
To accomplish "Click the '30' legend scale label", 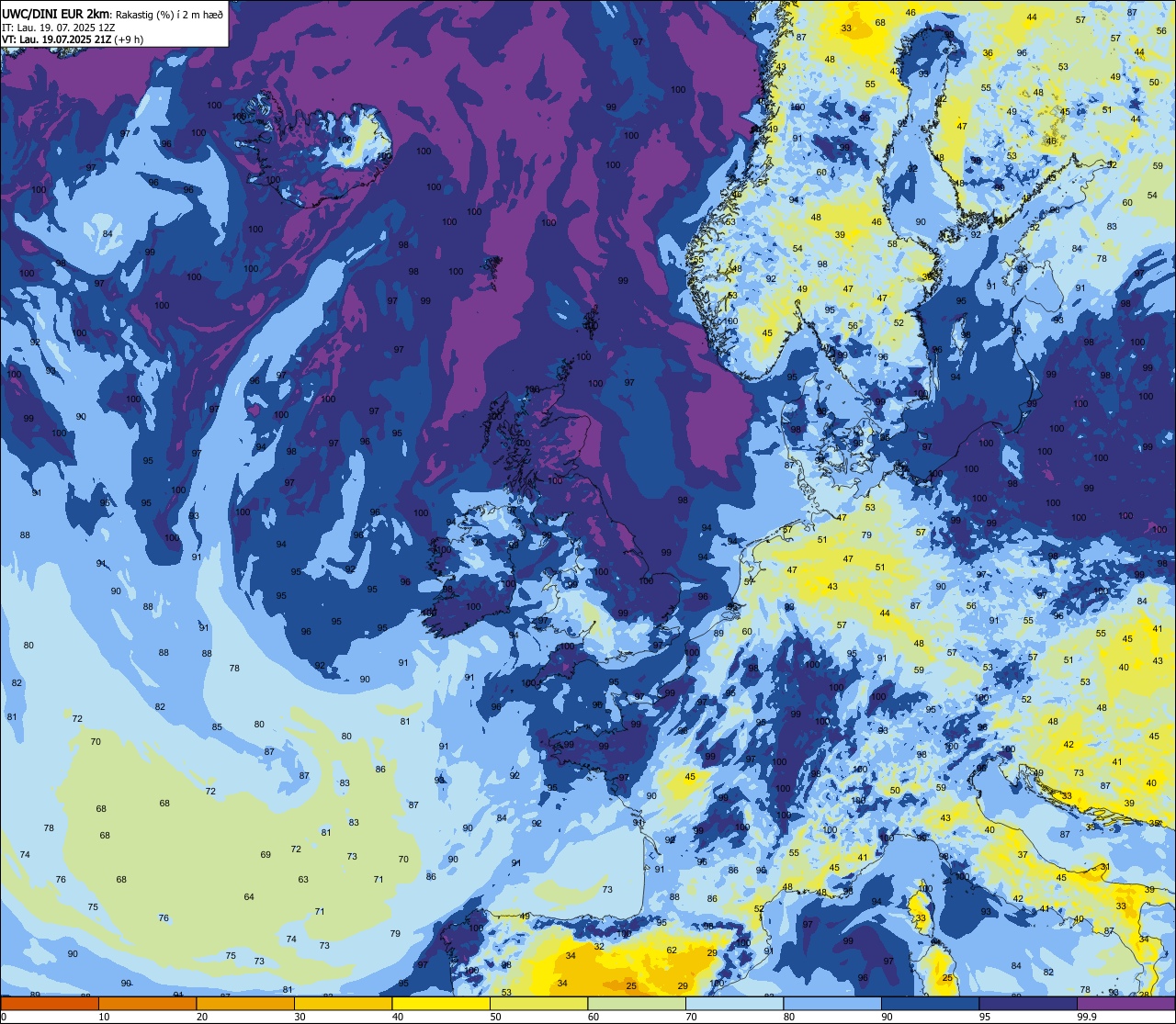I will 300,1017.
